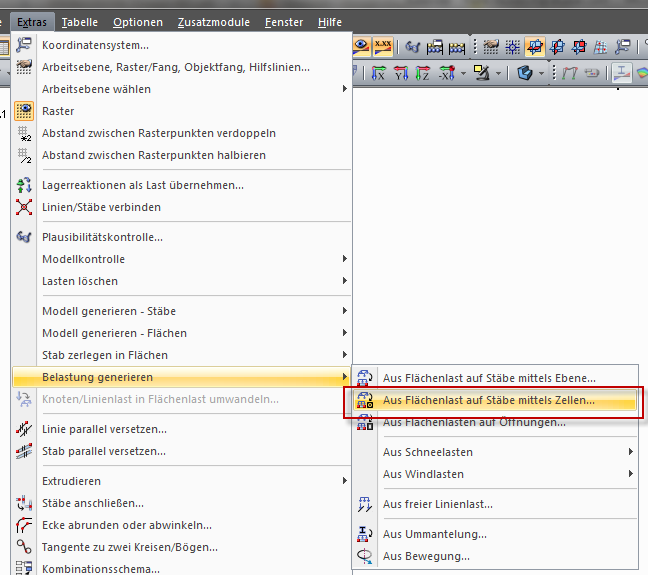Image resolution: width=648 pixels, height=575 pixels.
Task: Close the open Extras menu
Action: [32, 22]
